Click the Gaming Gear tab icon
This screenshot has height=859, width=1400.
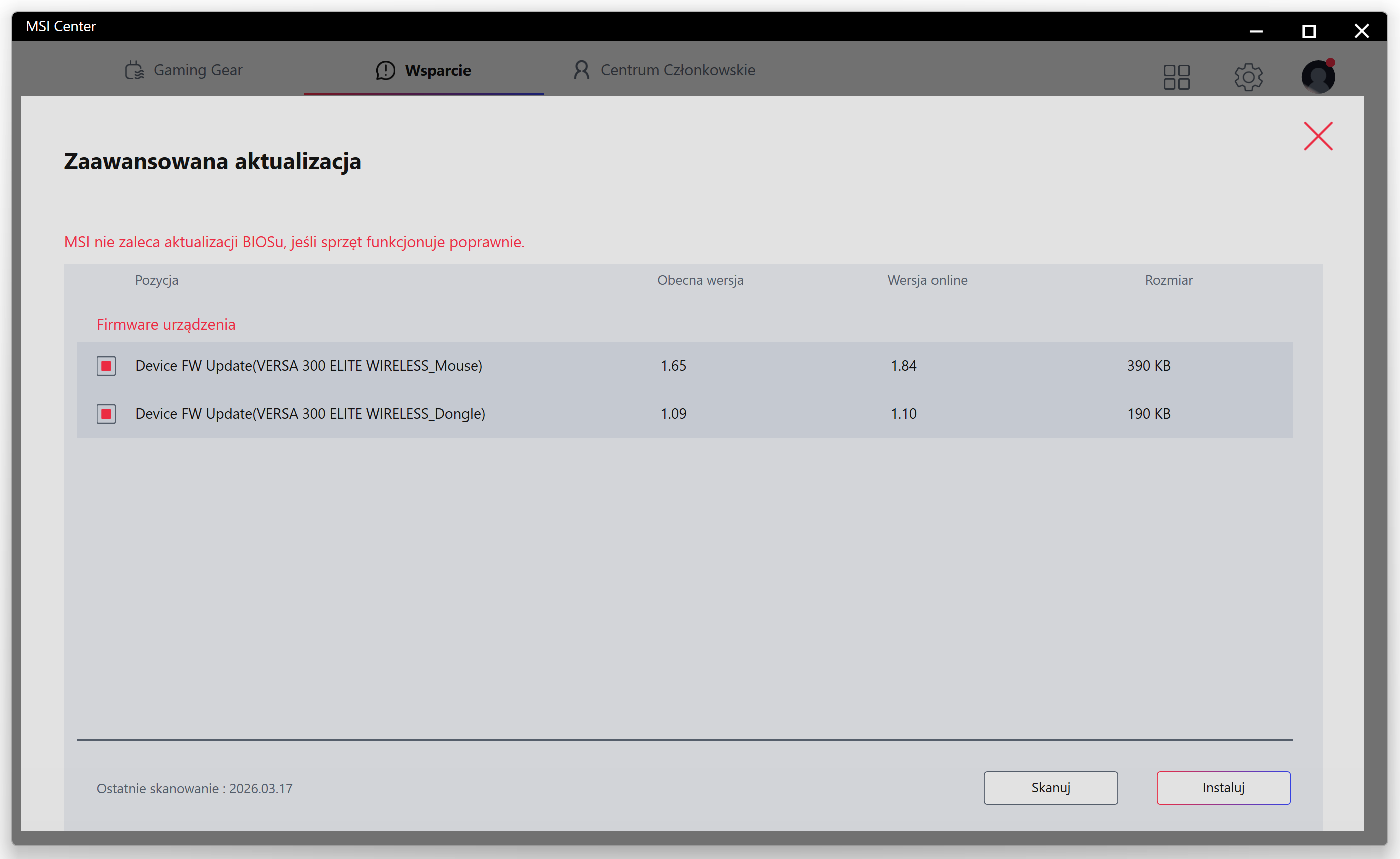[x=134, y=71]
